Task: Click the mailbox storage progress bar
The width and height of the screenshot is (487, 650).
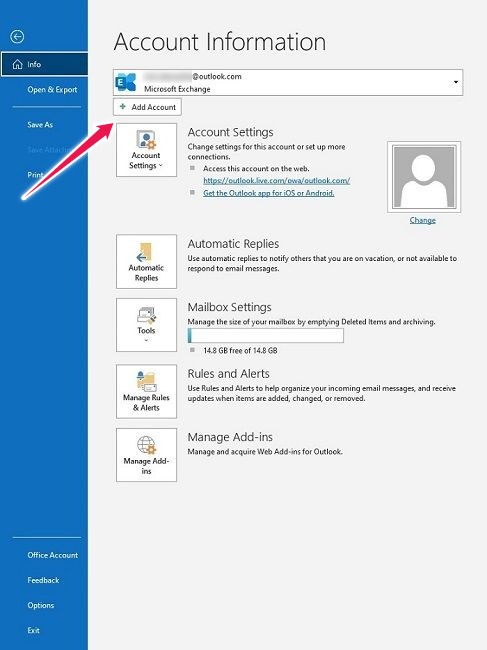Action: (x=266, y=335)
